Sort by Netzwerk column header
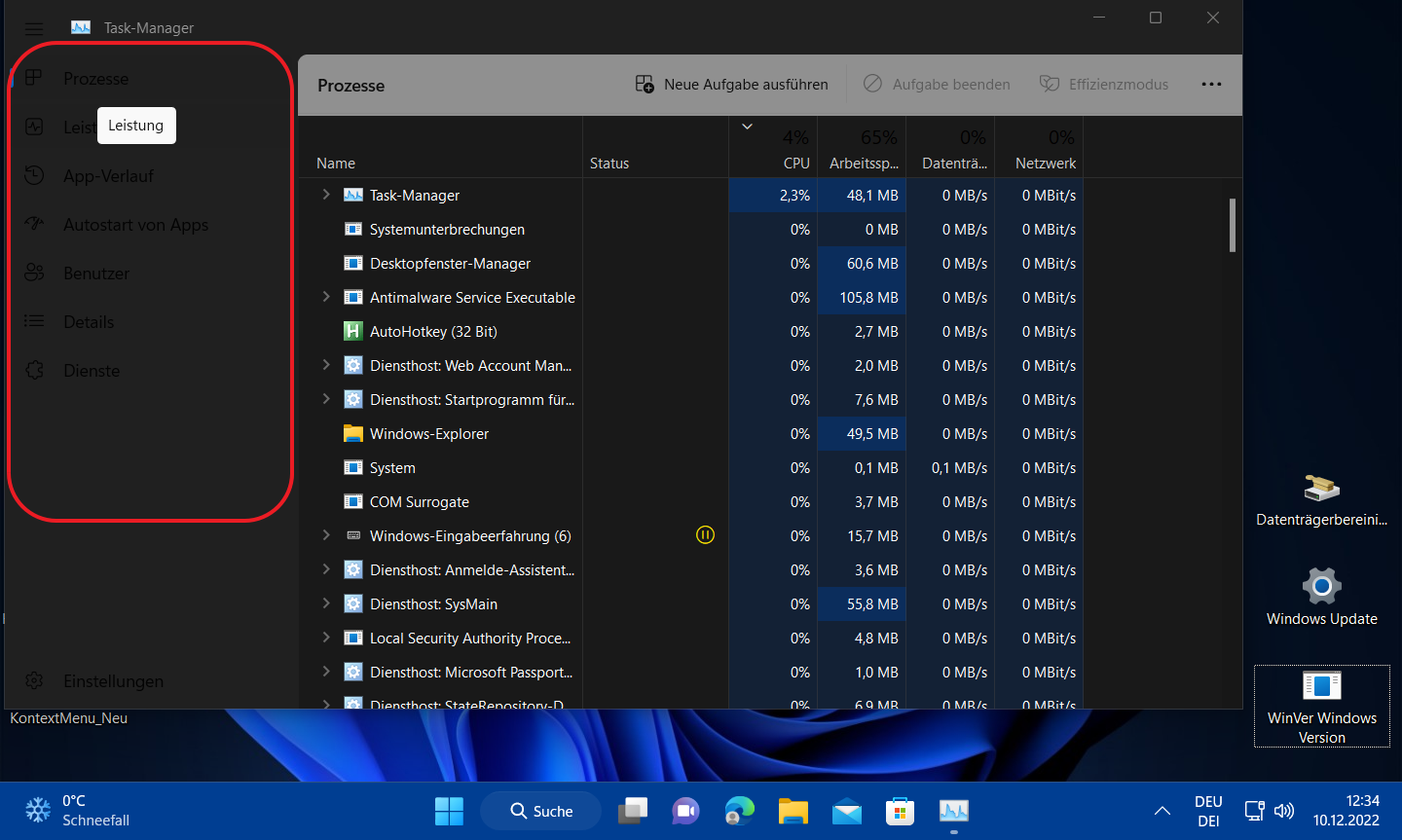Screen dimensions: 1402x840 [x=1039, y=148]
